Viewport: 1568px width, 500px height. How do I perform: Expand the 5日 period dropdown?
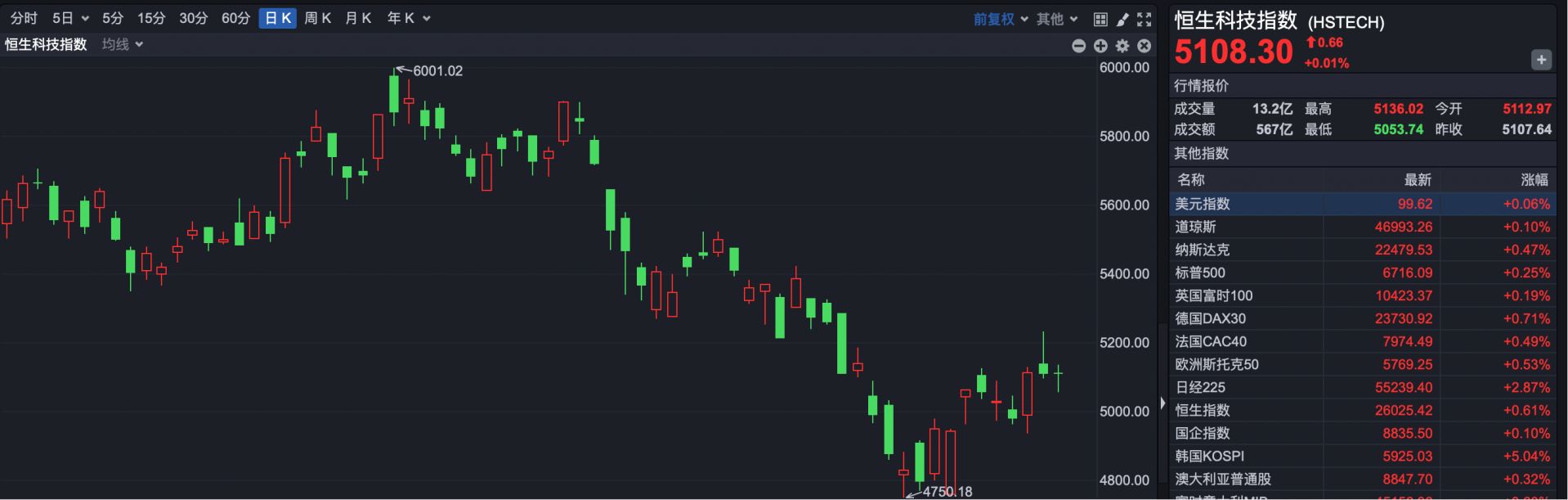pyautogui.click(x=70, y=18)
